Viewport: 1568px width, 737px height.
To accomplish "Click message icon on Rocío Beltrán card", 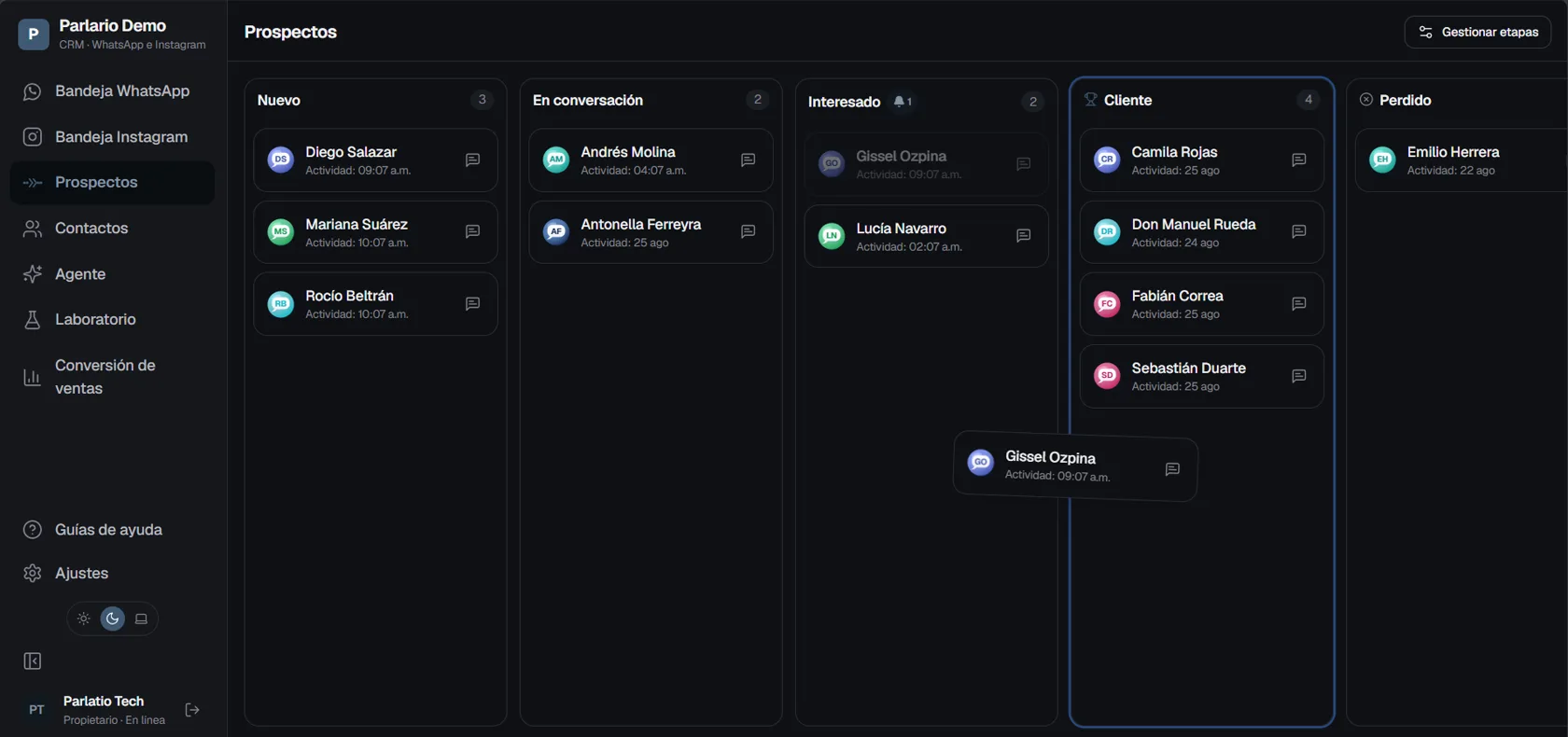I will coord(472,304).
